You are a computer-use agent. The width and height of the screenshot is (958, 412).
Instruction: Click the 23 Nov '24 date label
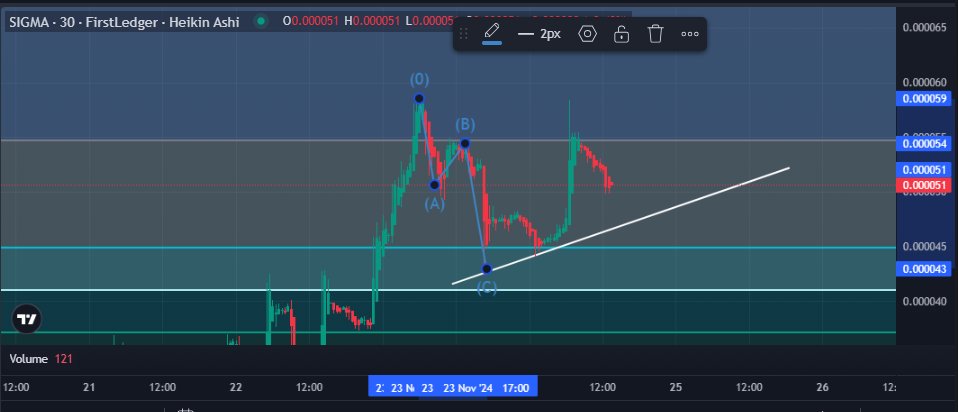(468, 388)
